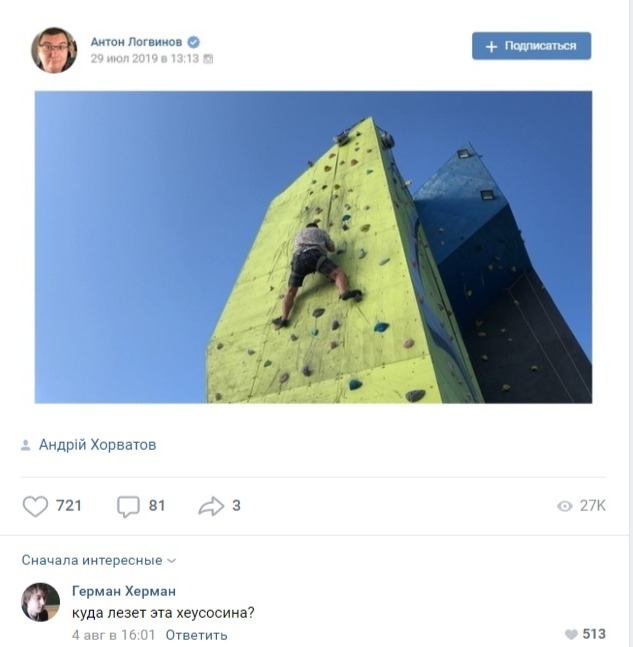
Task: Open the tagged user Андрій Хорватов
Action: point(97,445)
